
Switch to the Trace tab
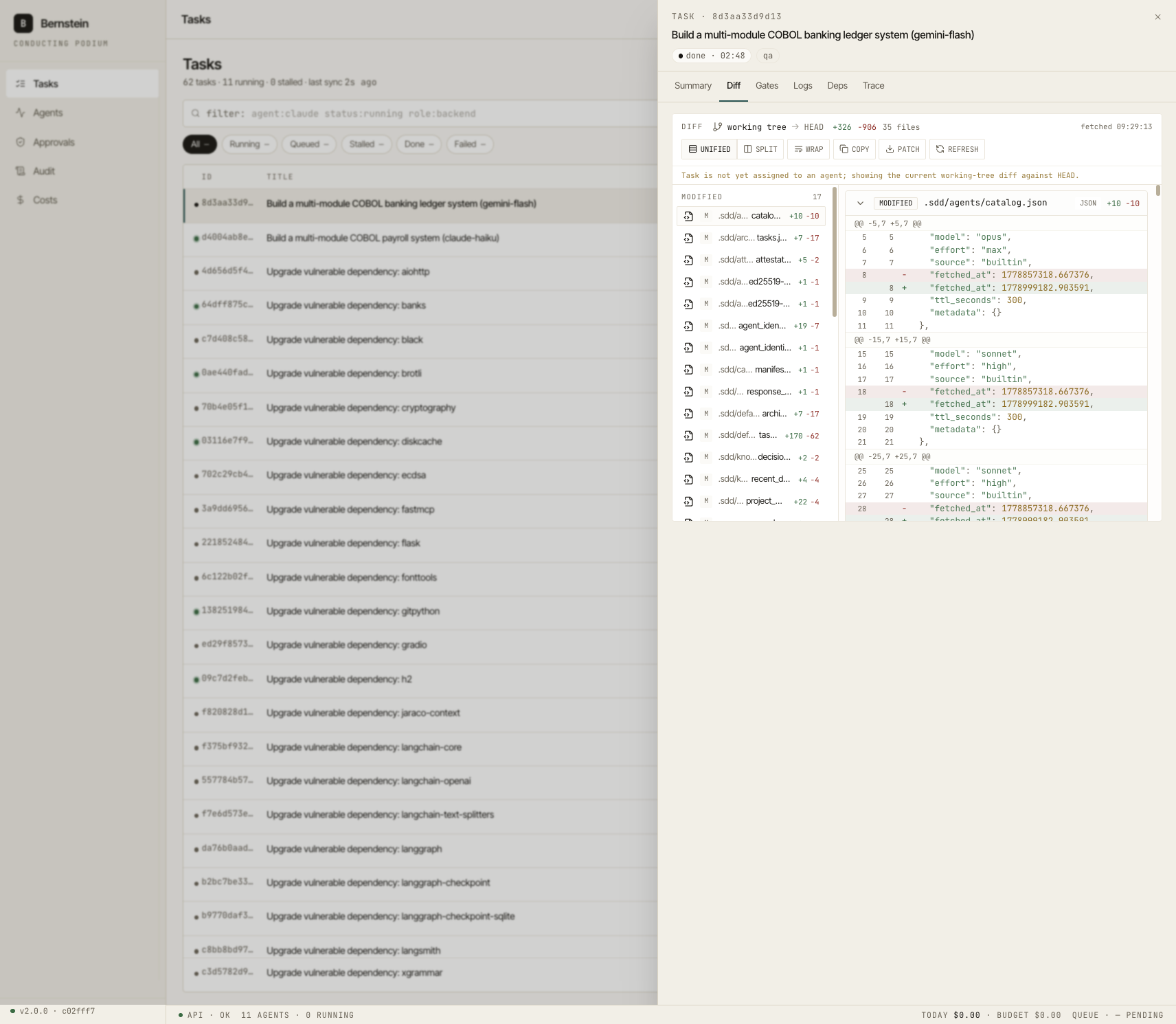click(x=873, y=86)
